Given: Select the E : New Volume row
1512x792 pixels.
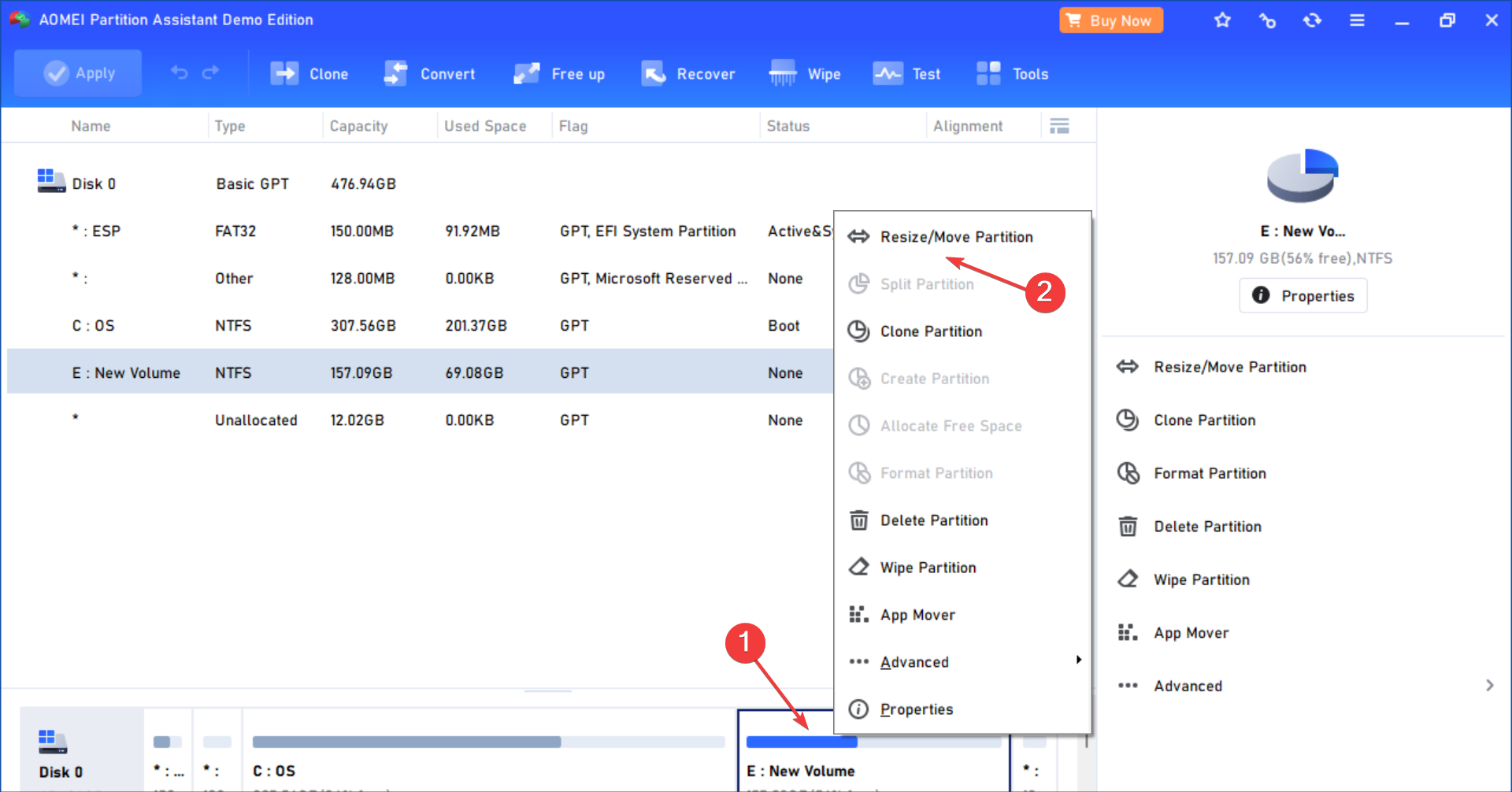Looking at the screenshot, I should (x=421, y=372).
